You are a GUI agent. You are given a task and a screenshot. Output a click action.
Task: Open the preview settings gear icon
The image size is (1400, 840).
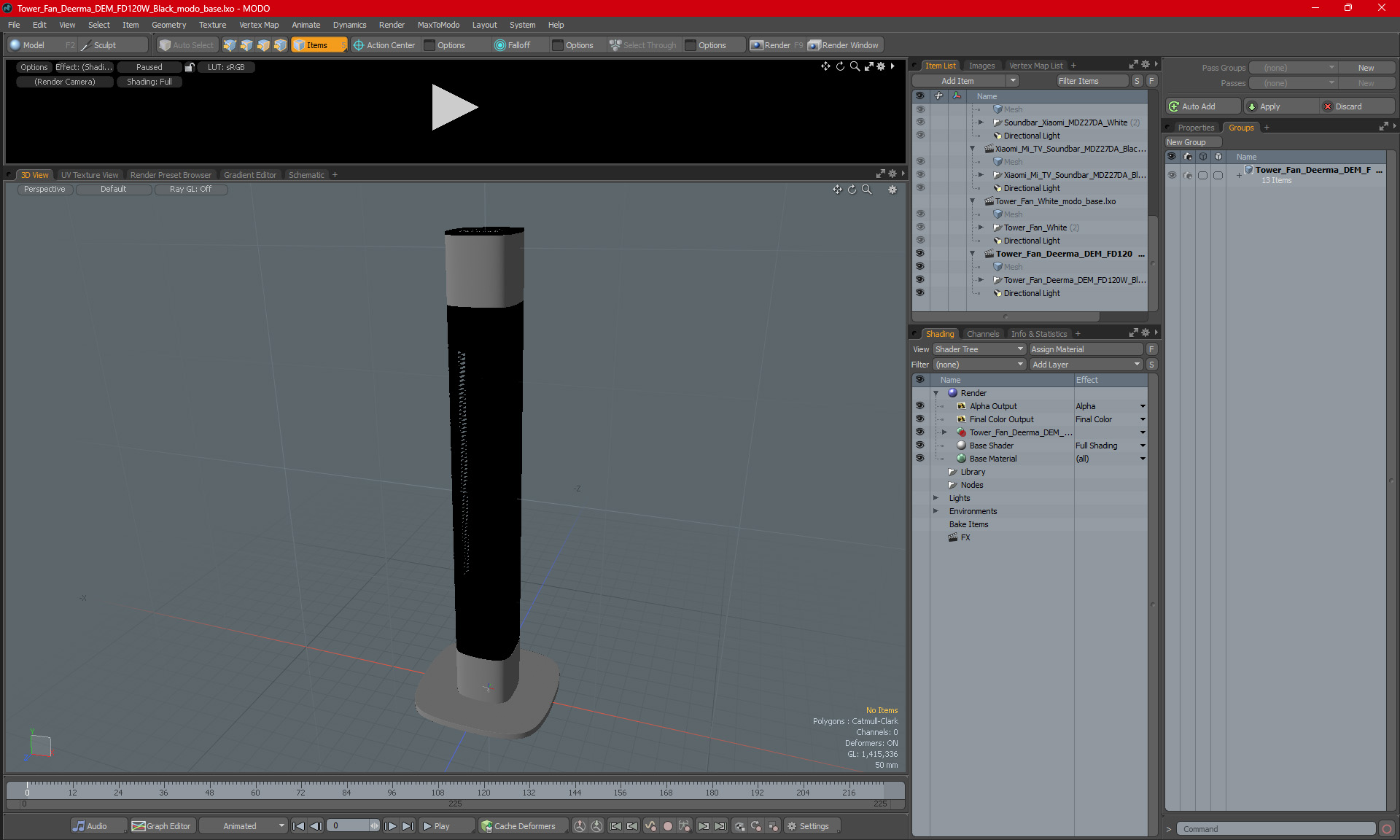coord(881,66)
